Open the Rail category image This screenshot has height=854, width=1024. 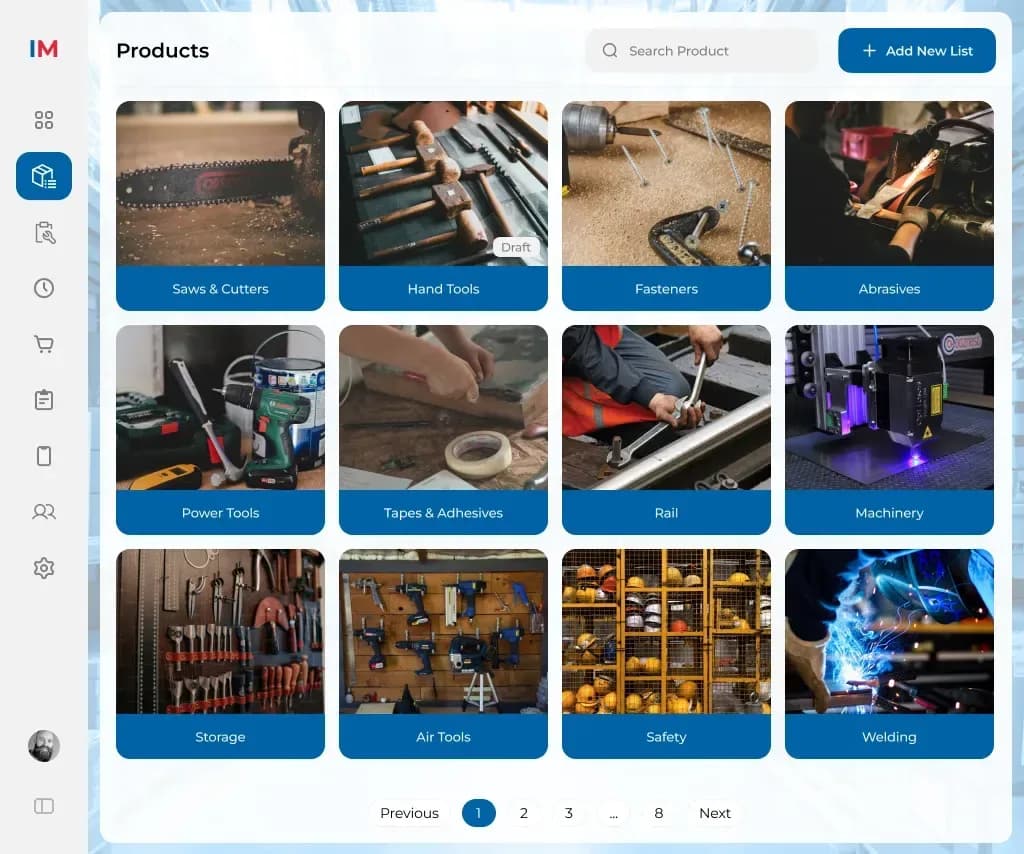click(x=666, y=407)
